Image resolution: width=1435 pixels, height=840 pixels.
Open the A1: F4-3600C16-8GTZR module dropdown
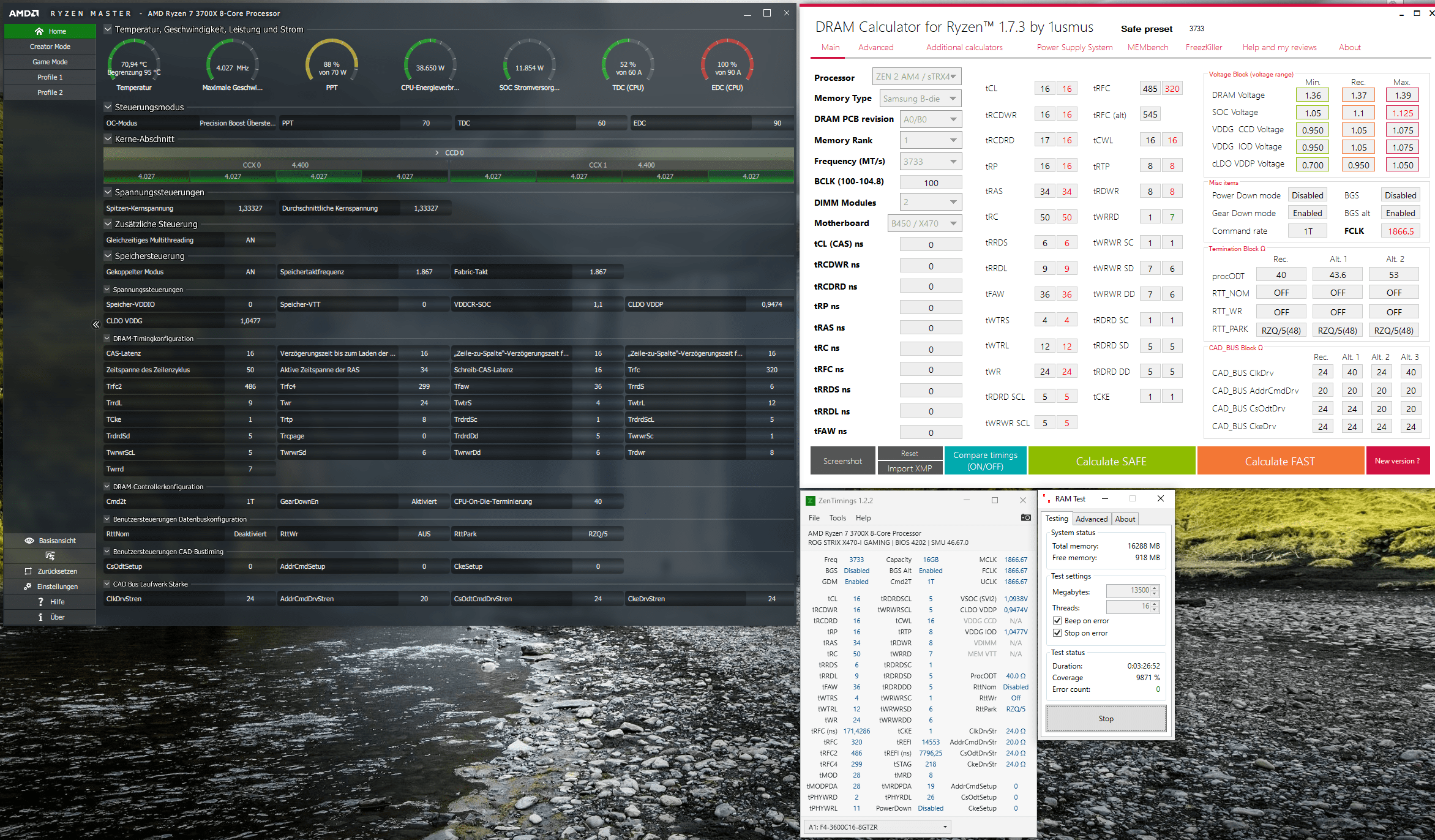pos(877,827)
